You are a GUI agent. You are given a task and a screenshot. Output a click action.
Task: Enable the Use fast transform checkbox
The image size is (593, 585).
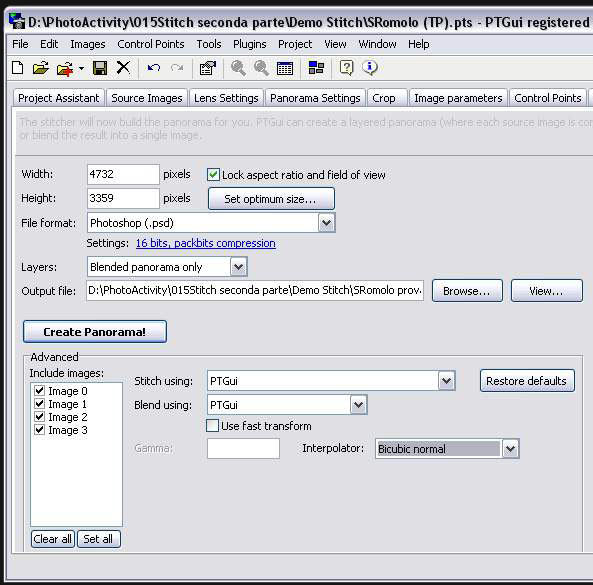tap(212, 425)
